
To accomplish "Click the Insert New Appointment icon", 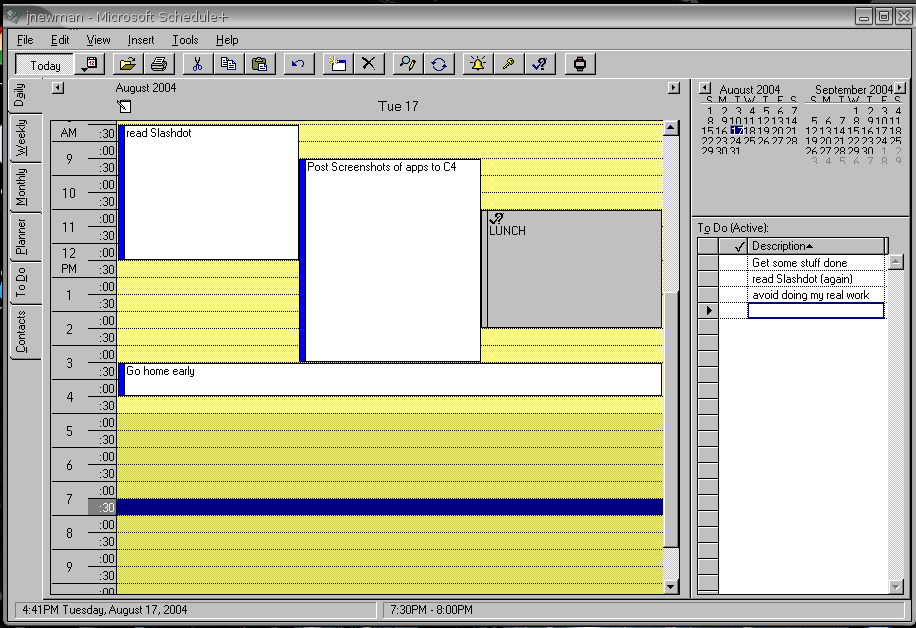I will pyautogui.click(x=337, y=64).
